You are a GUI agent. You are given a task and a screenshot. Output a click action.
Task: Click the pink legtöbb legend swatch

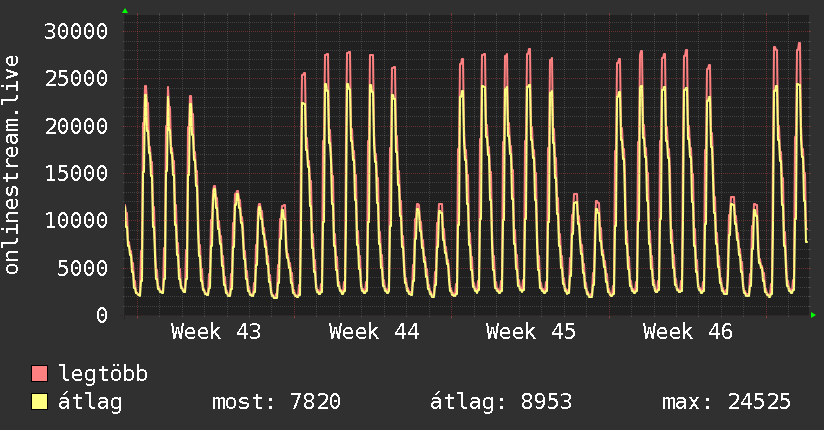pyautogui.click(x=39, y=373)
